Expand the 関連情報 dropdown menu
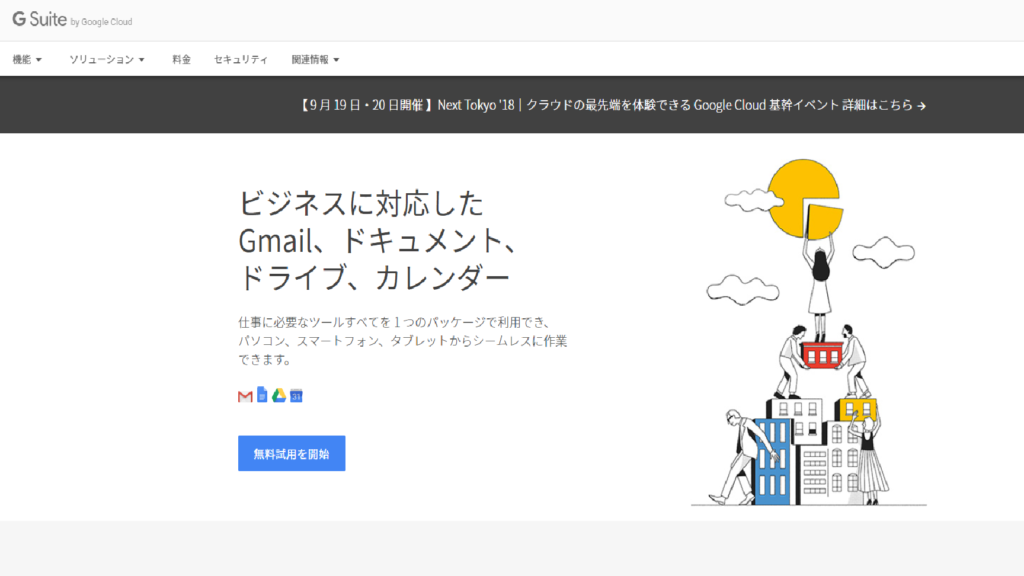The image size is (1024, 576). point(315,59)
